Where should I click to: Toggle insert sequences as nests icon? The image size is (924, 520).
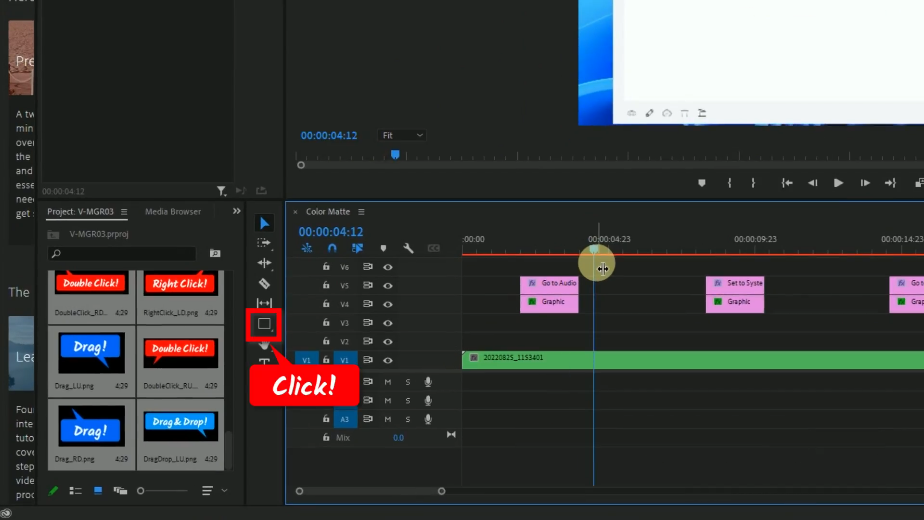(307, 248)
